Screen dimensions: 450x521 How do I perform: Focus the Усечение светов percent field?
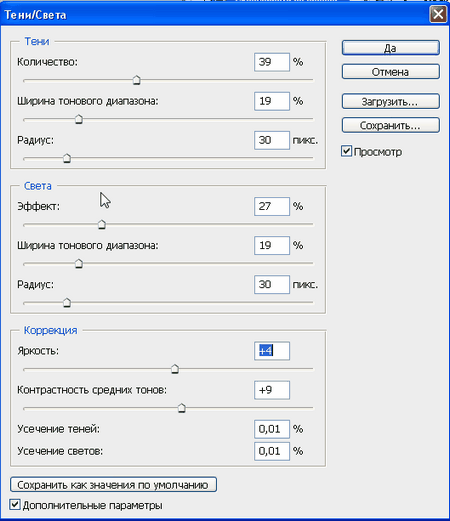click(x=272, y=451)
